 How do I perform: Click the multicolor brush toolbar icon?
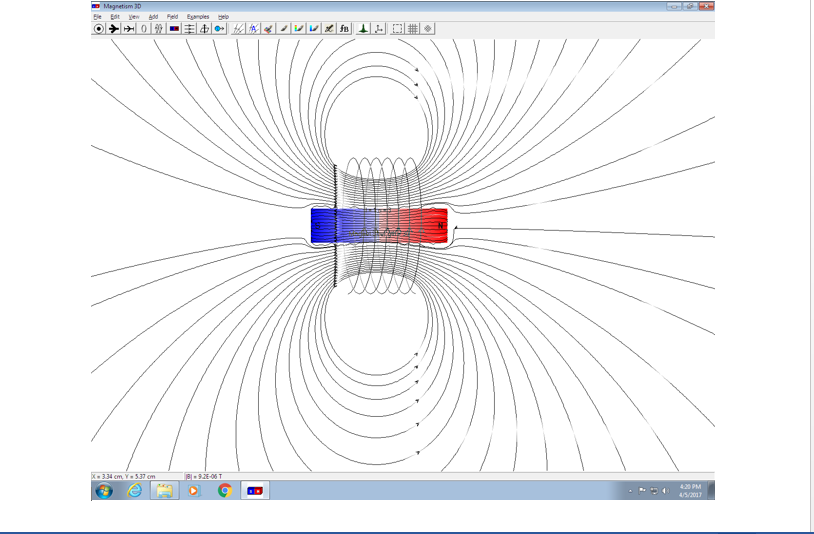tap(268, 29)
